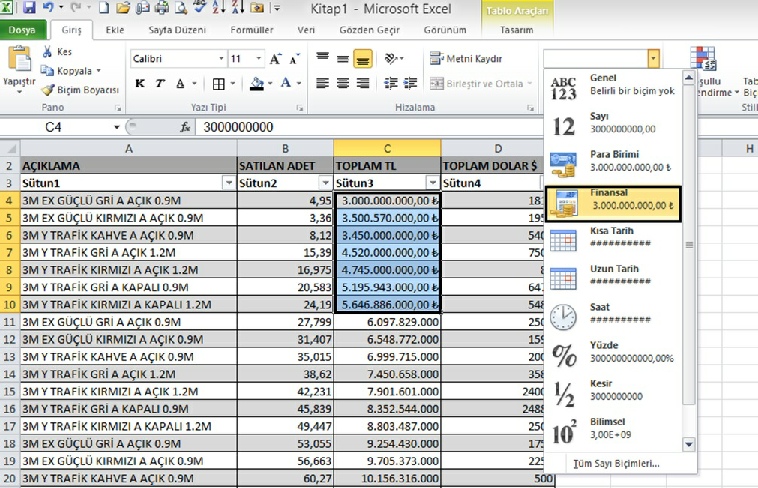Open the Sütun3 filter dropdown

[433, 183]
